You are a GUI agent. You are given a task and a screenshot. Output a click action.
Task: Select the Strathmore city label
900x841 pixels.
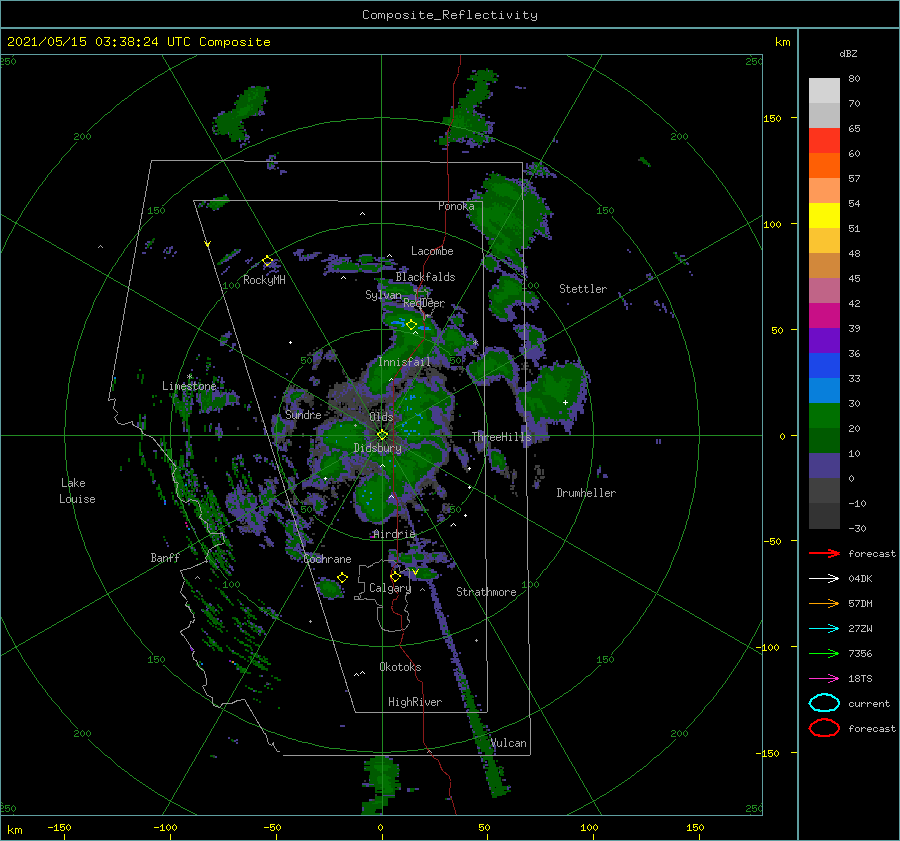click(486, 592)
